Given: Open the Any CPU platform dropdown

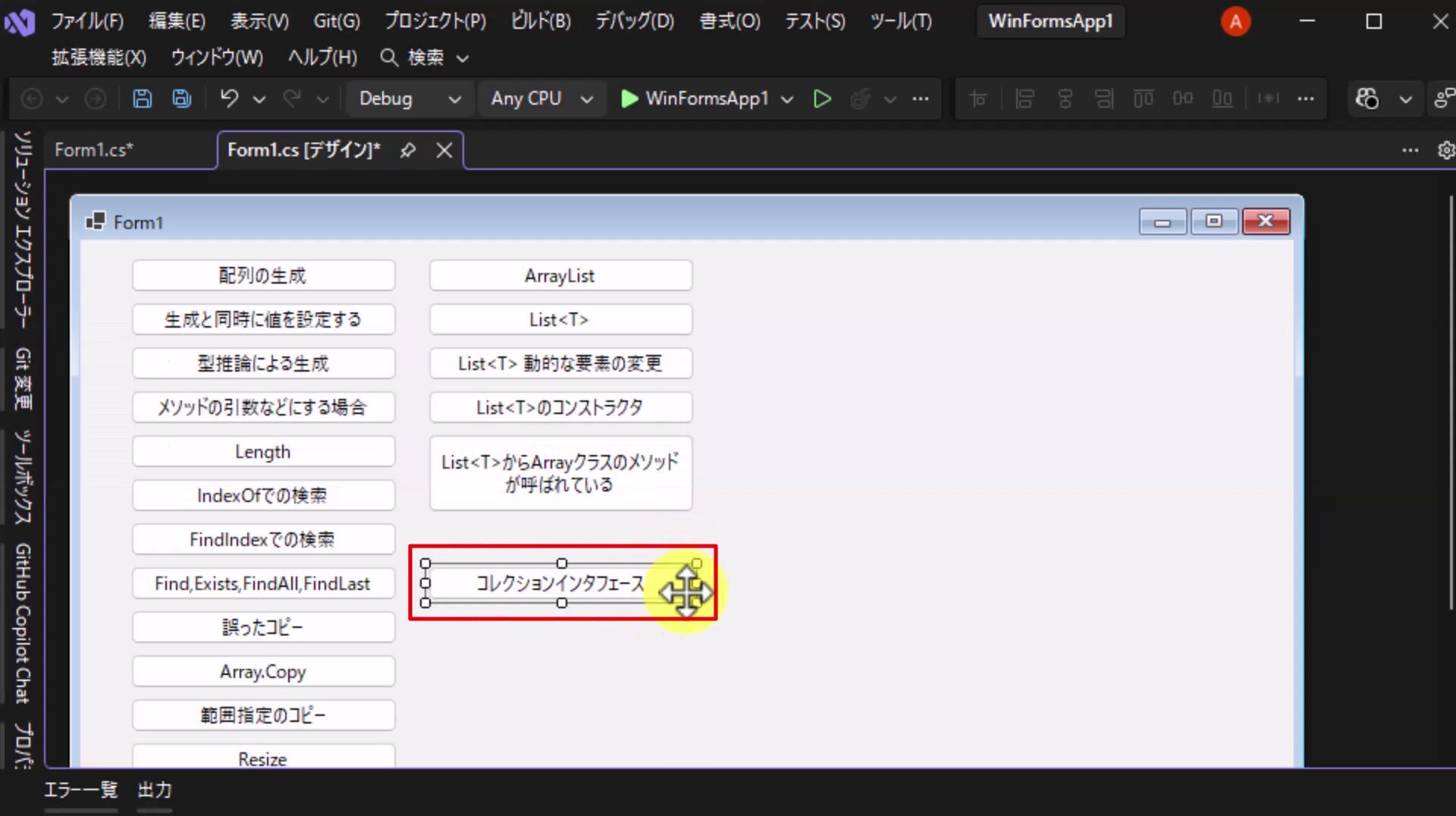Looking at the screenshot, I should pos(541,99).
